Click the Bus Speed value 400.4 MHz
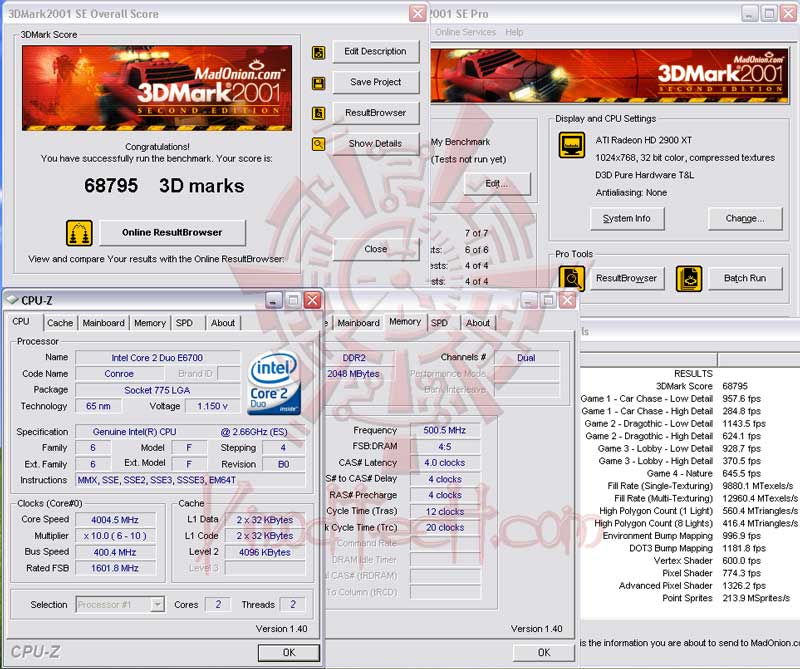800x669 pixels. pos(115,552)
